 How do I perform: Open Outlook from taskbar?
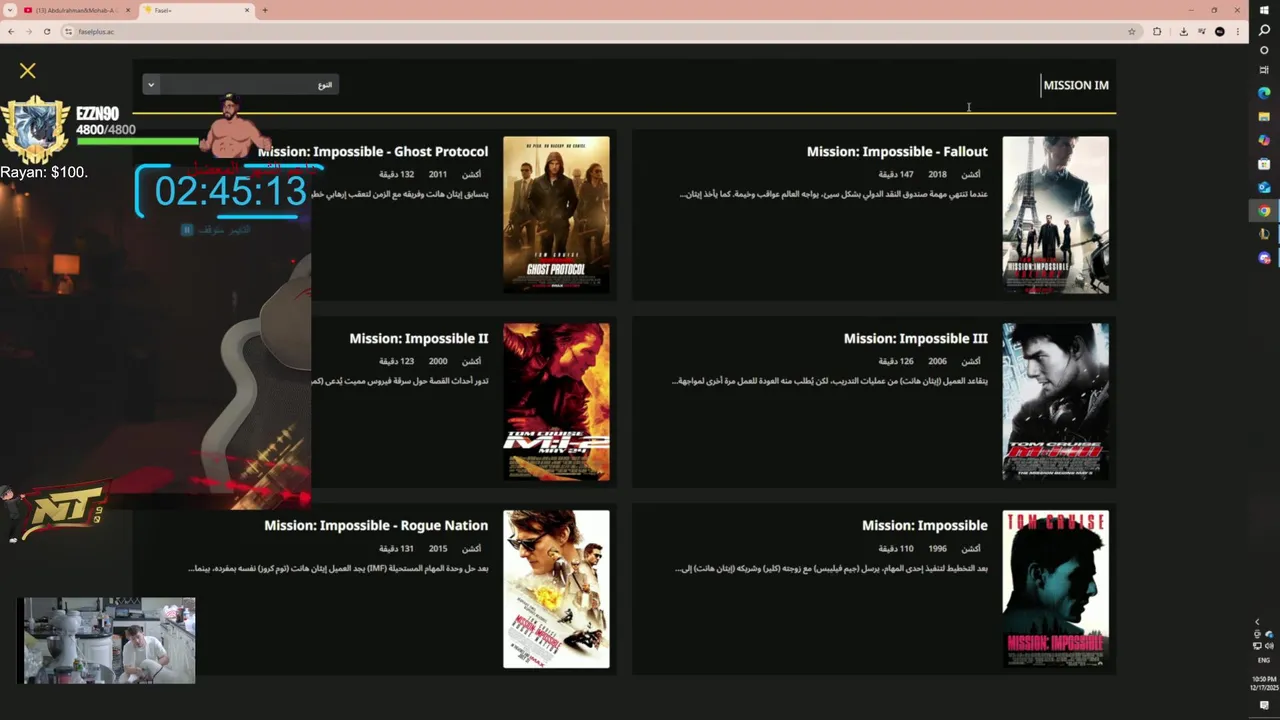pos(1264,187)
